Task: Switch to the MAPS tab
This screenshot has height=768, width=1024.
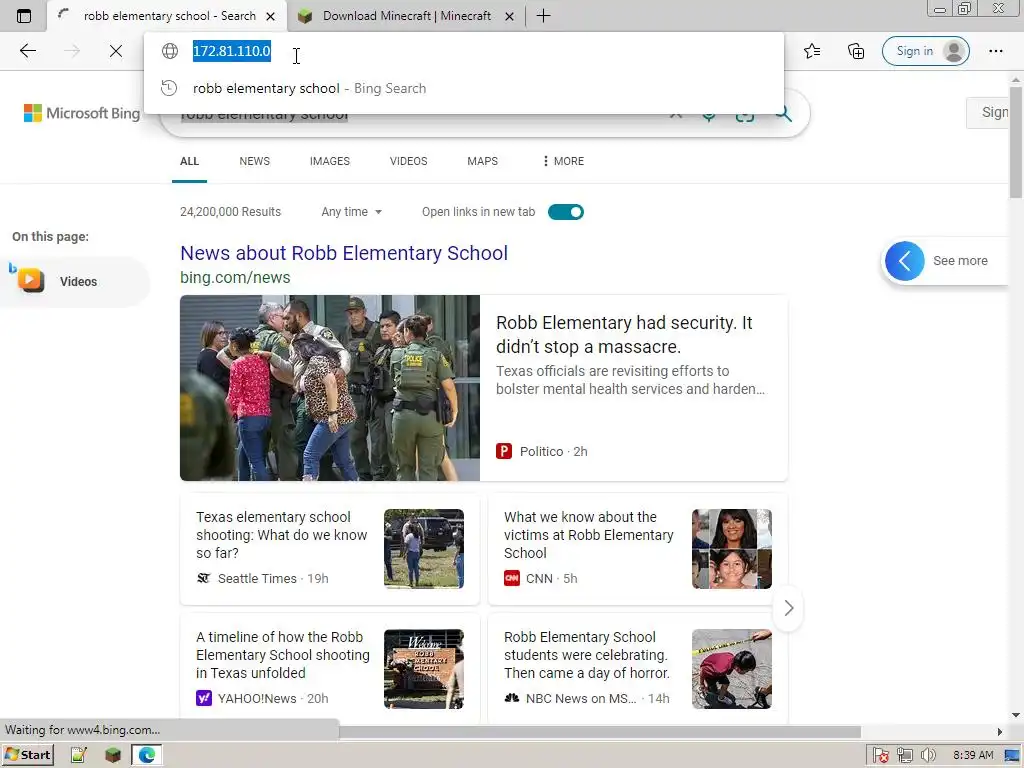Action: click(482, 161)
